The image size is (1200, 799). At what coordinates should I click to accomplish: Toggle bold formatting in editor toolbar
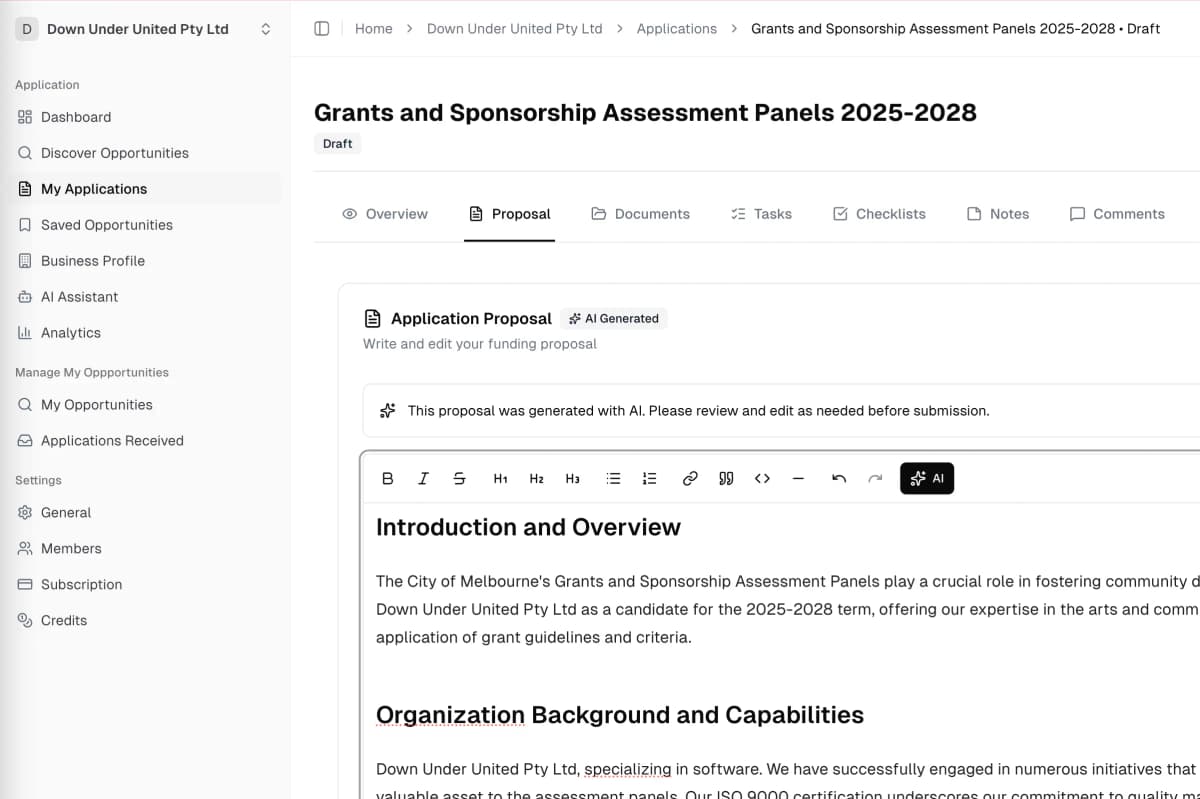[388, 479]
